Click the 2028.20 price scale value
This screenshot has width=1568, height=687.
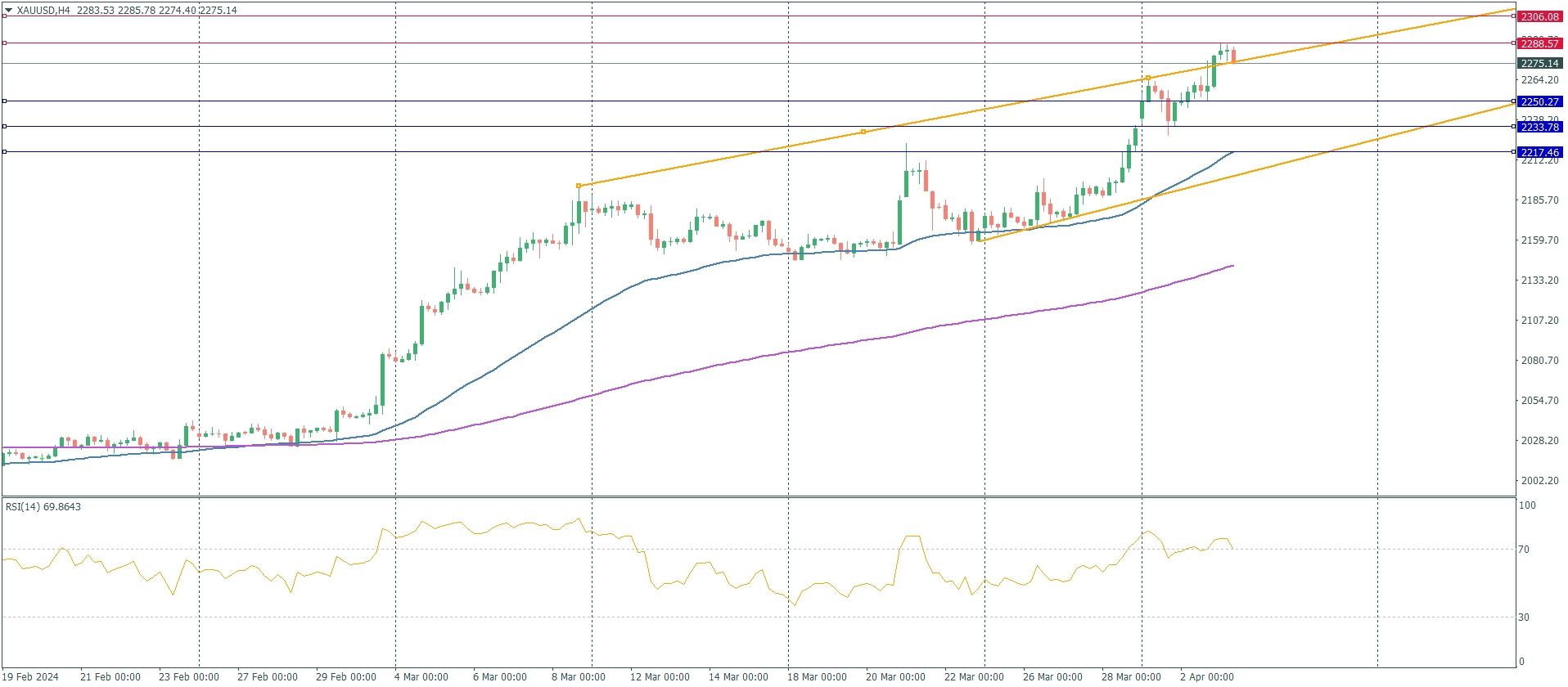(1539, 441)
